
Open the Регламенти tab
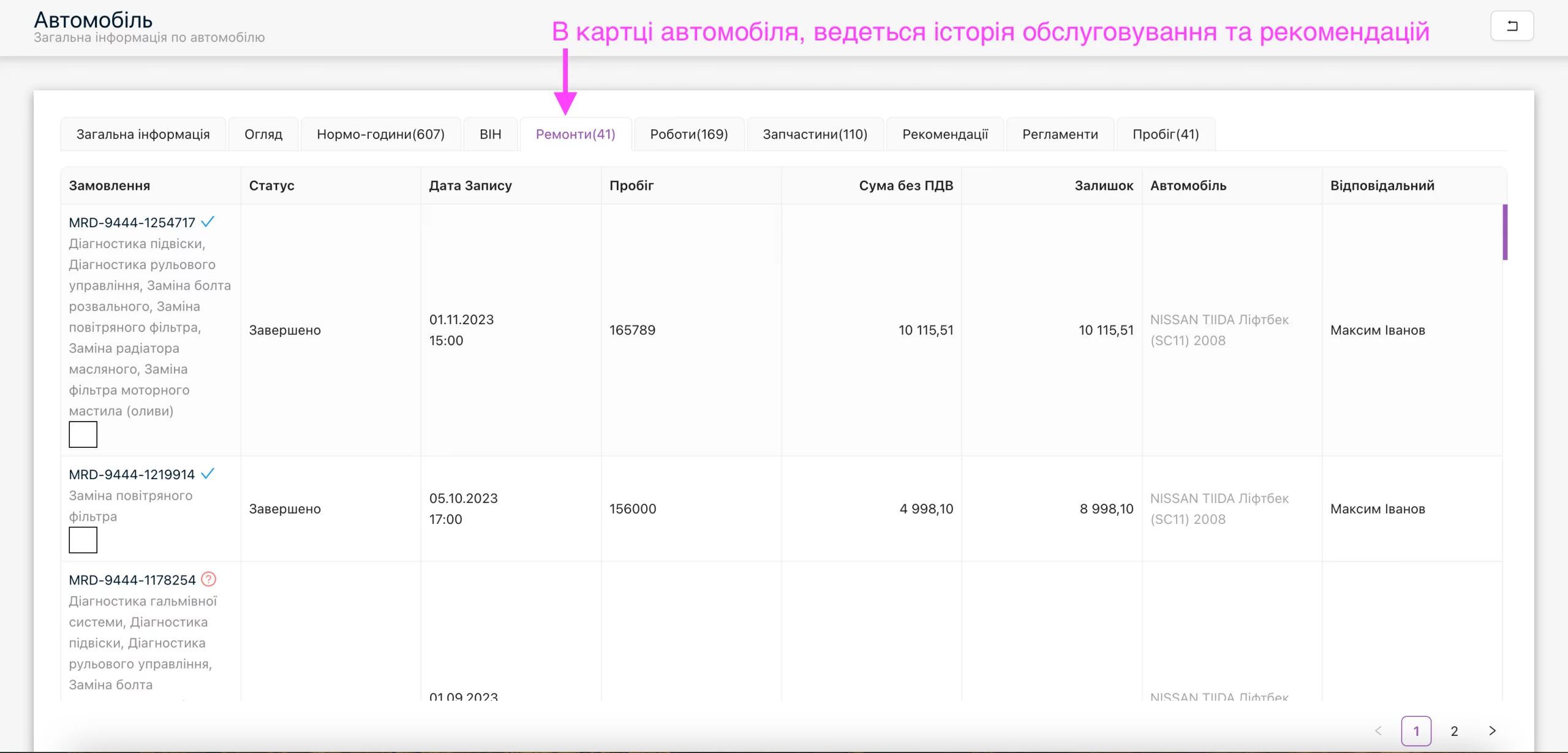click(x=1060, y=134)
